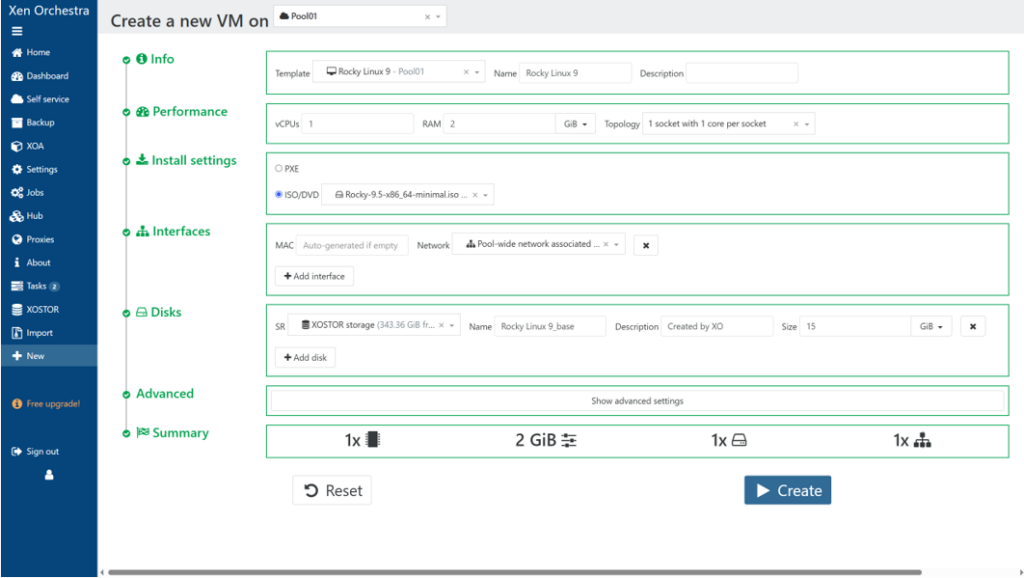Click the disk icon in Summary row
The width and height of the screenshot is (1024, 578).
[739, 440]
